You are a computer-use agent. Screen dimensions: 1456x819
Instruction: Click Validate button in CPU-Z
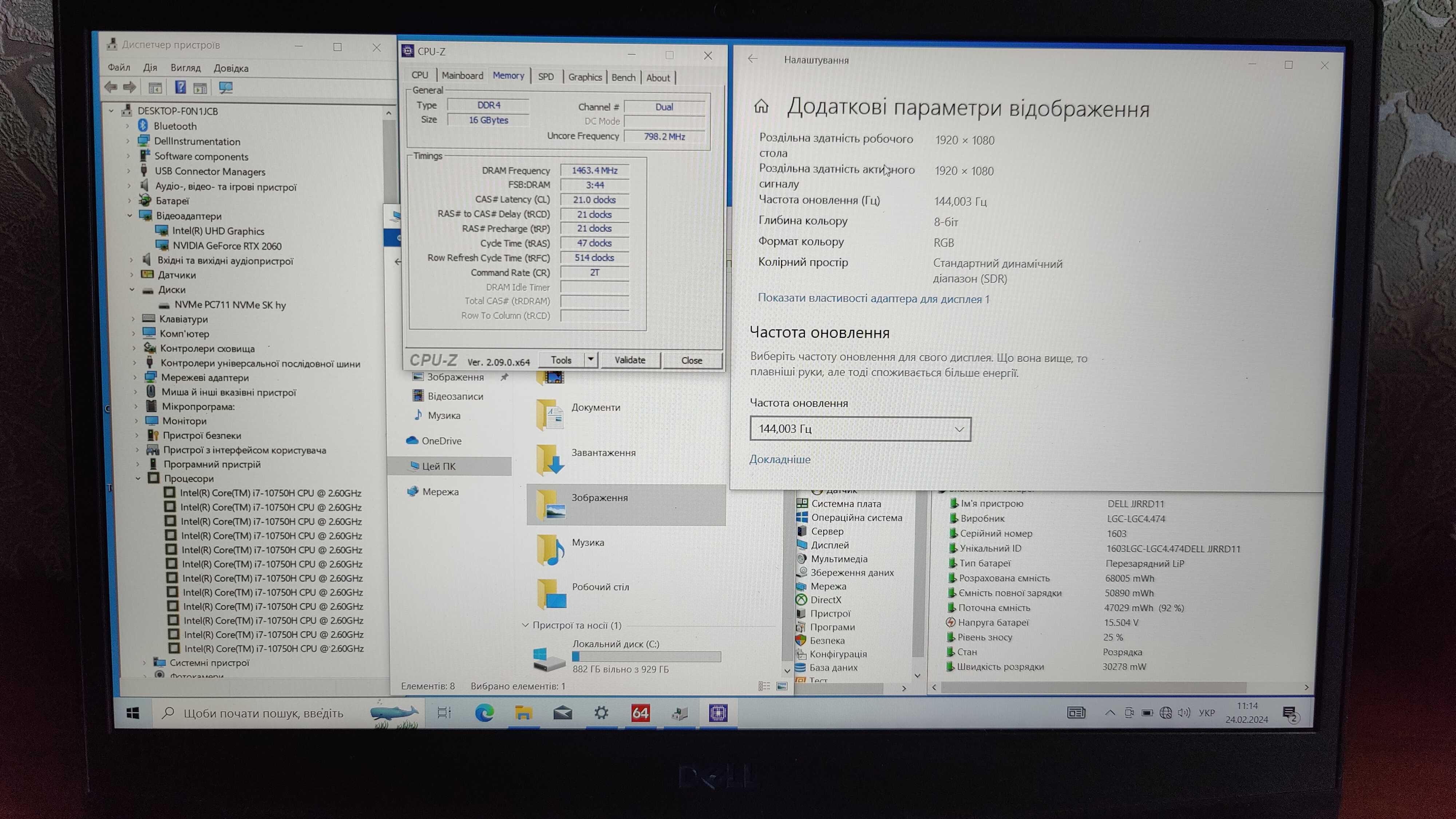coord(630,360)
